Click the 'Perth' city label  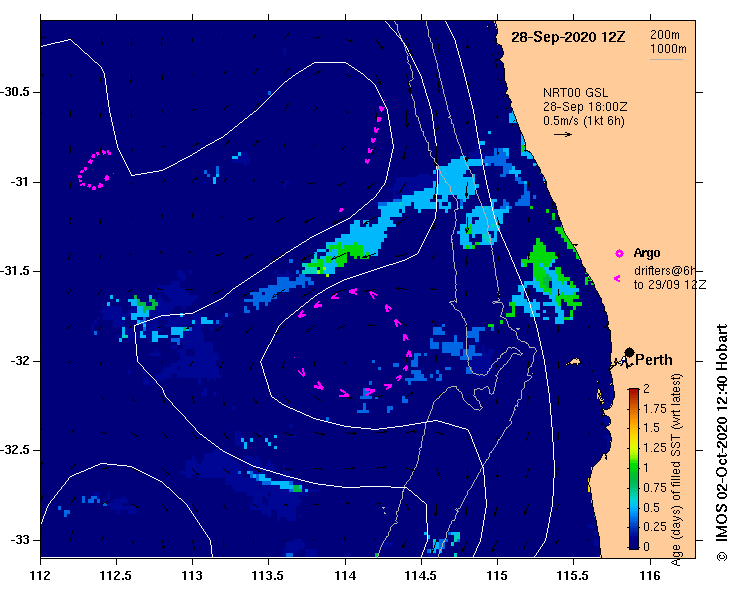[x=654, y=360]
